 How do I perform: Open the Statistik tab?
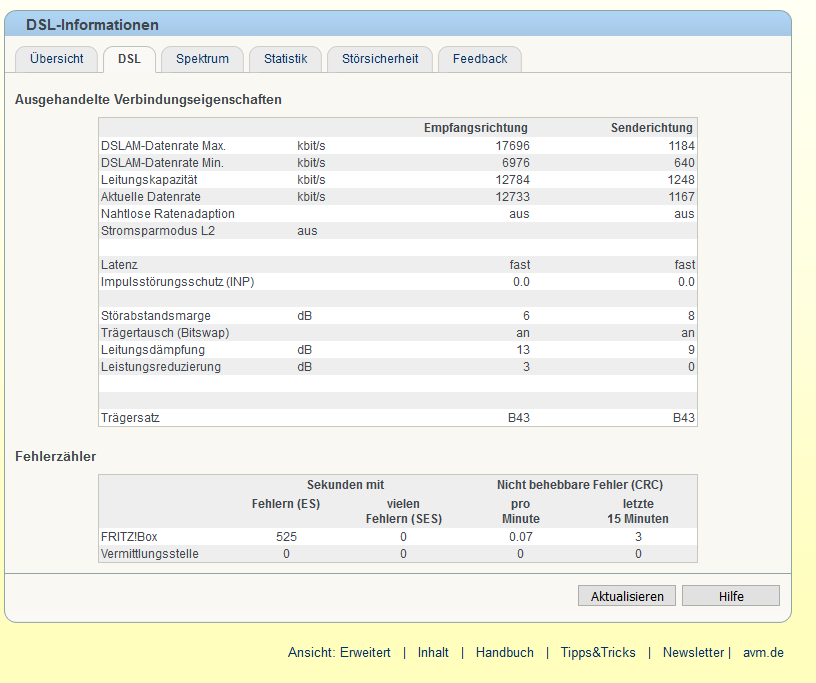[x=285, y=59]
